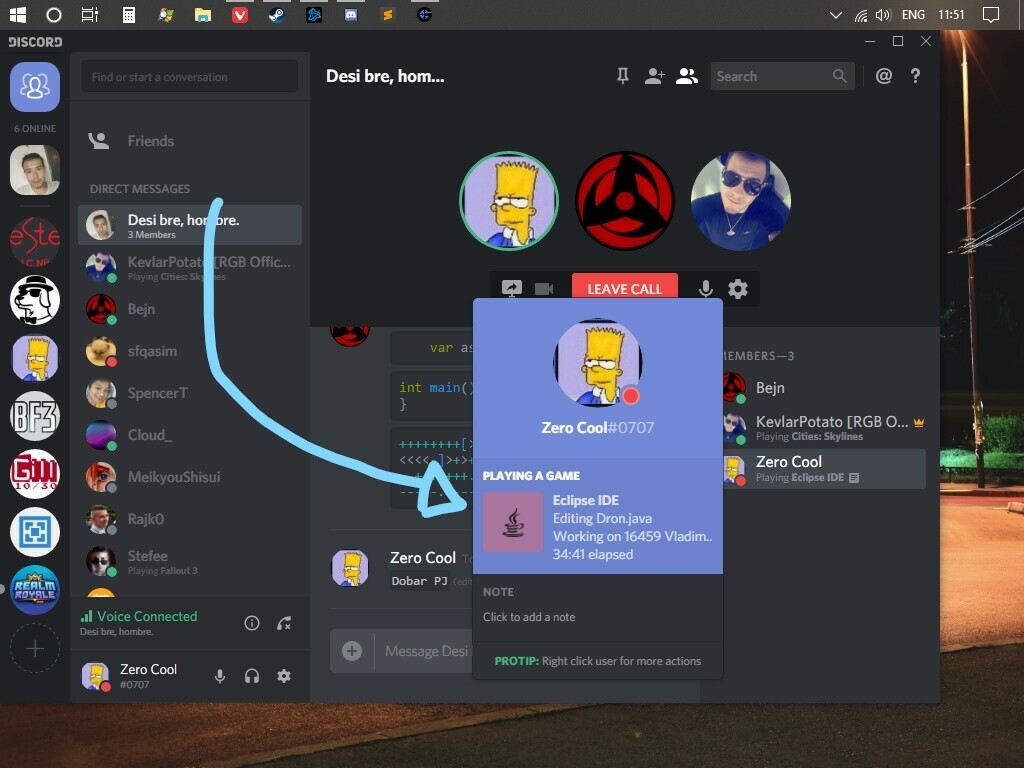Open the Realm Royale server icon
The image size is (1024, 768).
click(35, 590)
